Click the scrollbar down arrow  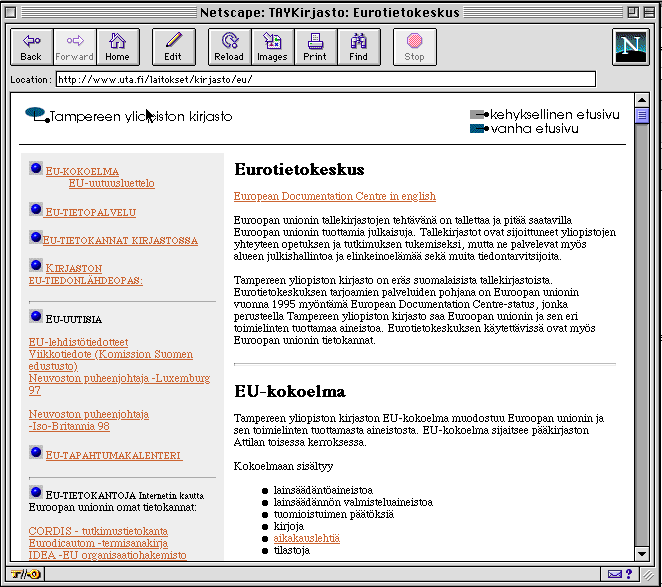point(642,554)
